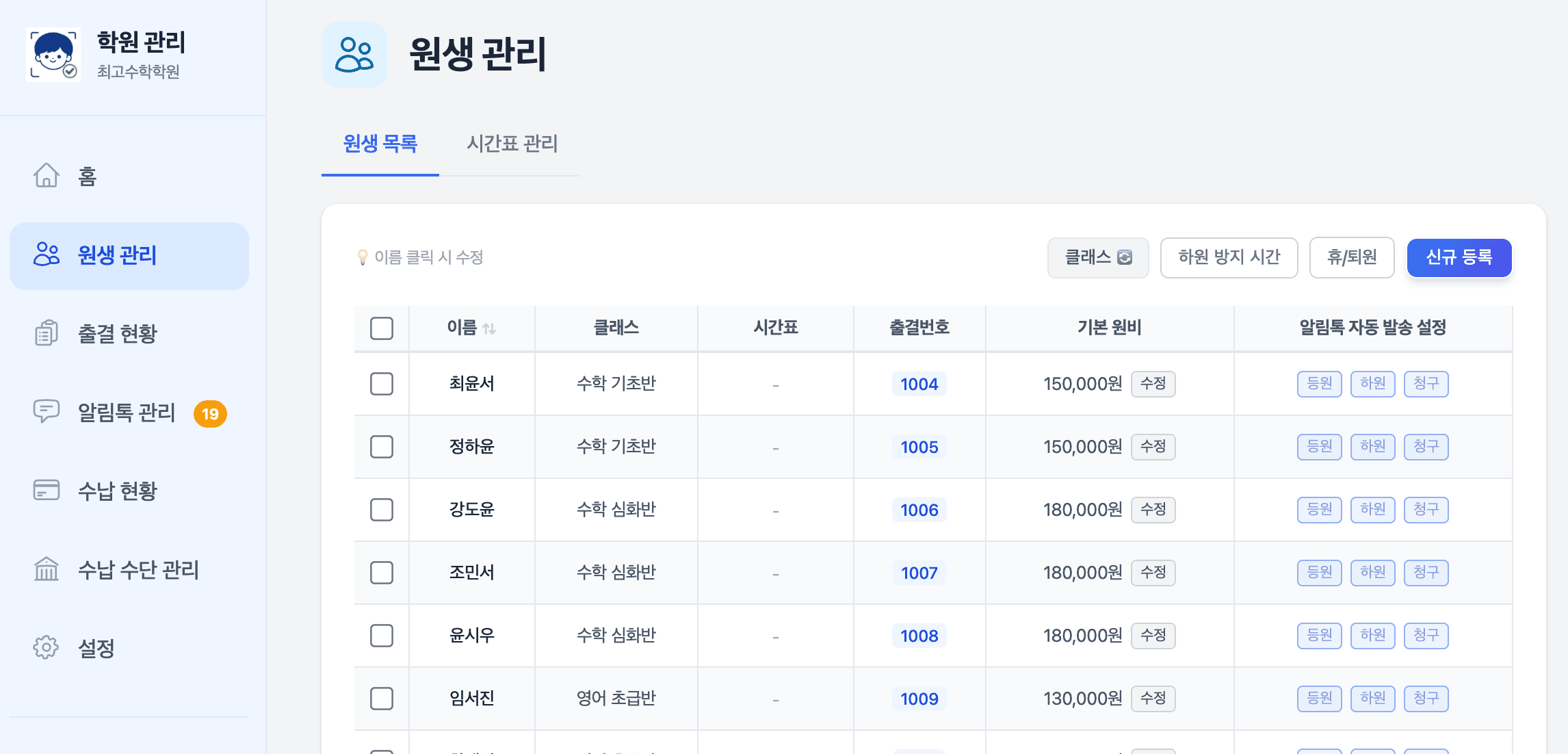
Task: Select the 원생 목록 tab
Action: click(x=380, y=144)
